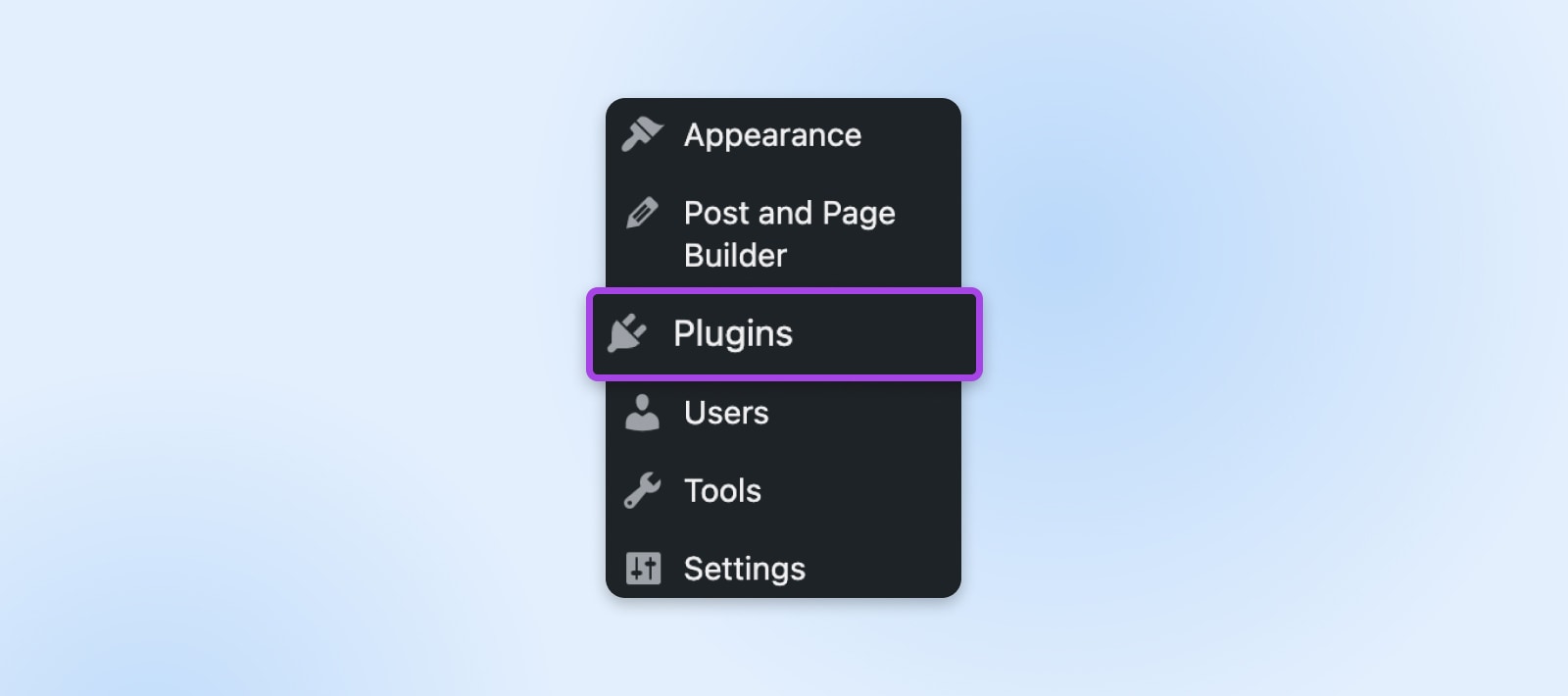Click the Appearance paintbrush icon
This screenshot has height=696, width=1568.
[x=644, y=134]
